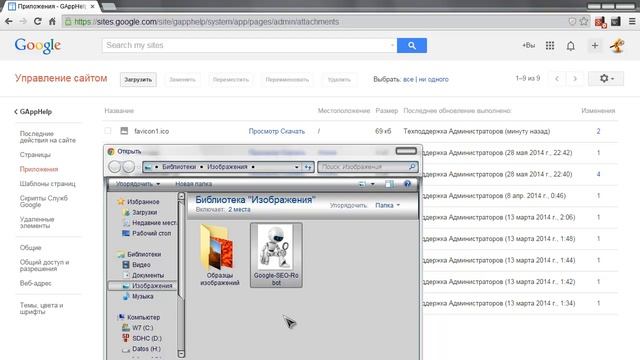Viewport: 640px width, 360px height.
Task: Type in the Поиск: Изображения field
Action: (368, 167)
